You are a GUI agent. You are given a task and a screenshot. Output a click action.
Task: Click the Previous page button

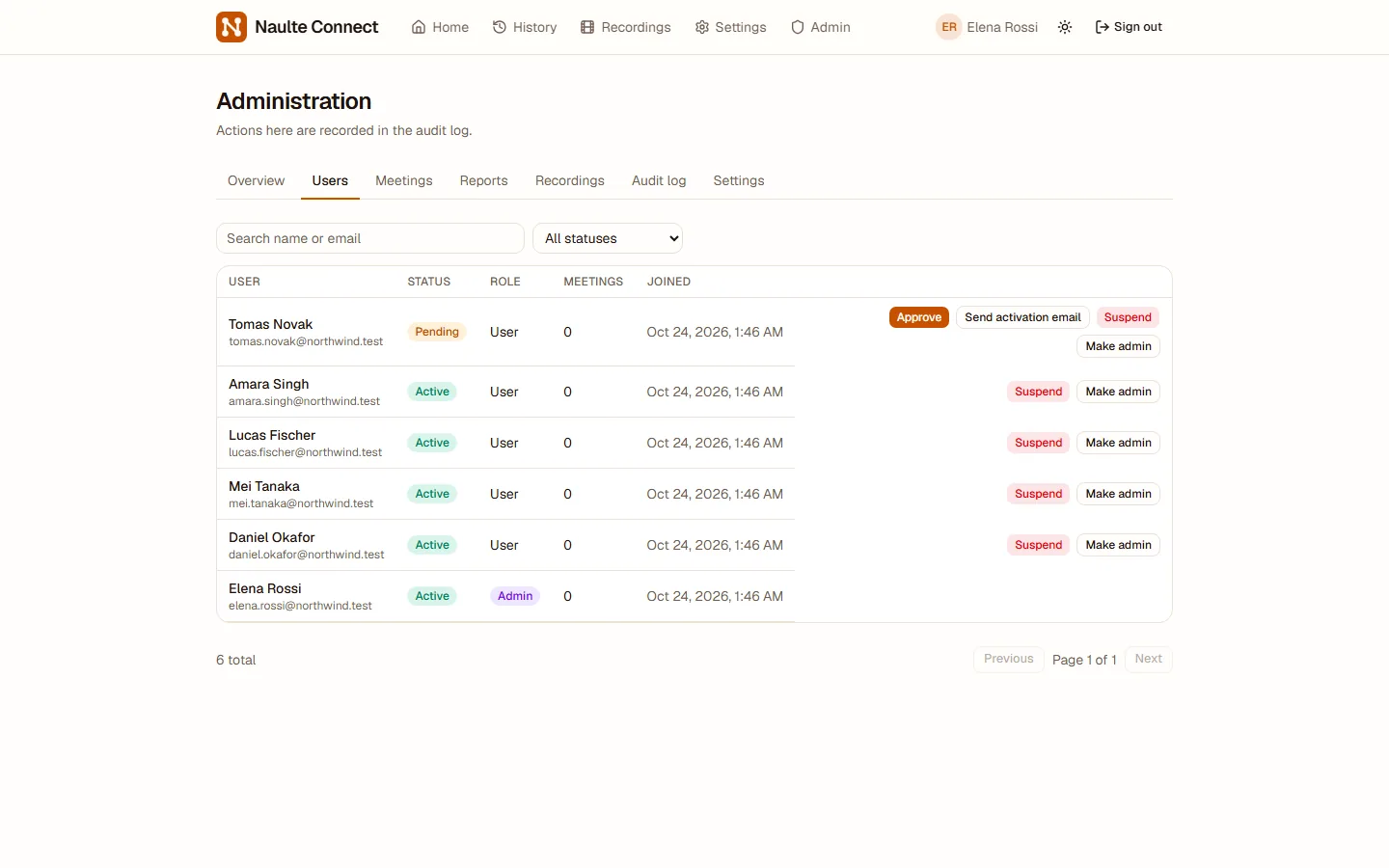[1008, 659]
